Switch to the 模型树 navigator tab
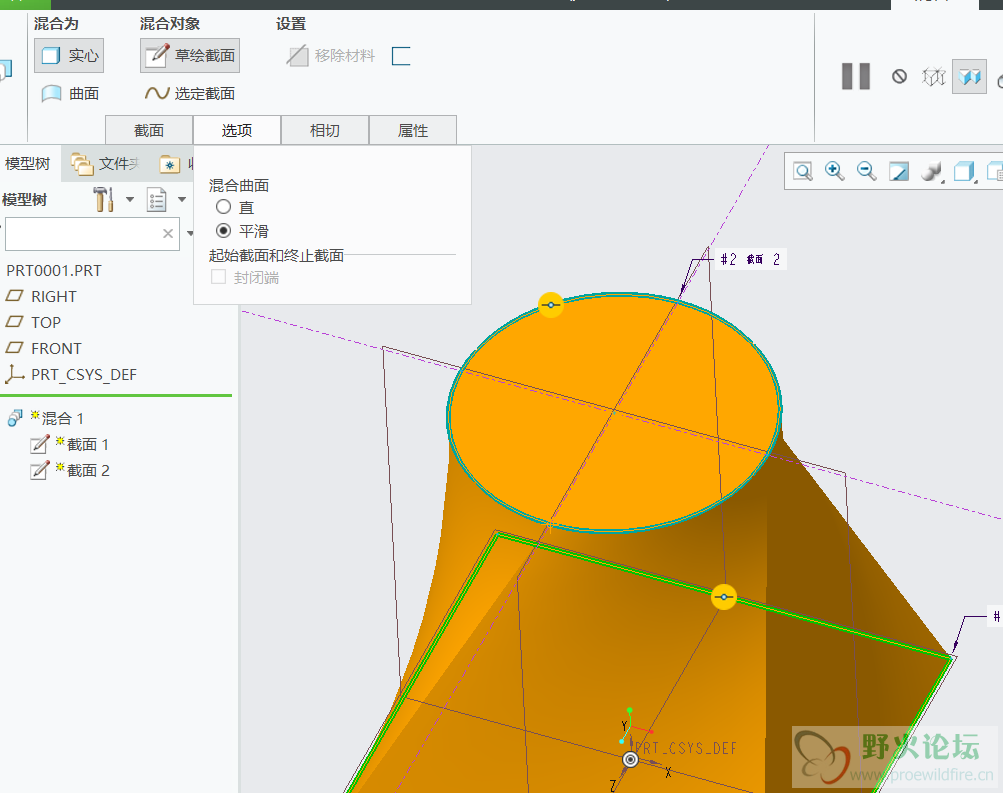Viewport: 1003px width, 793px height. click(28, 164)
